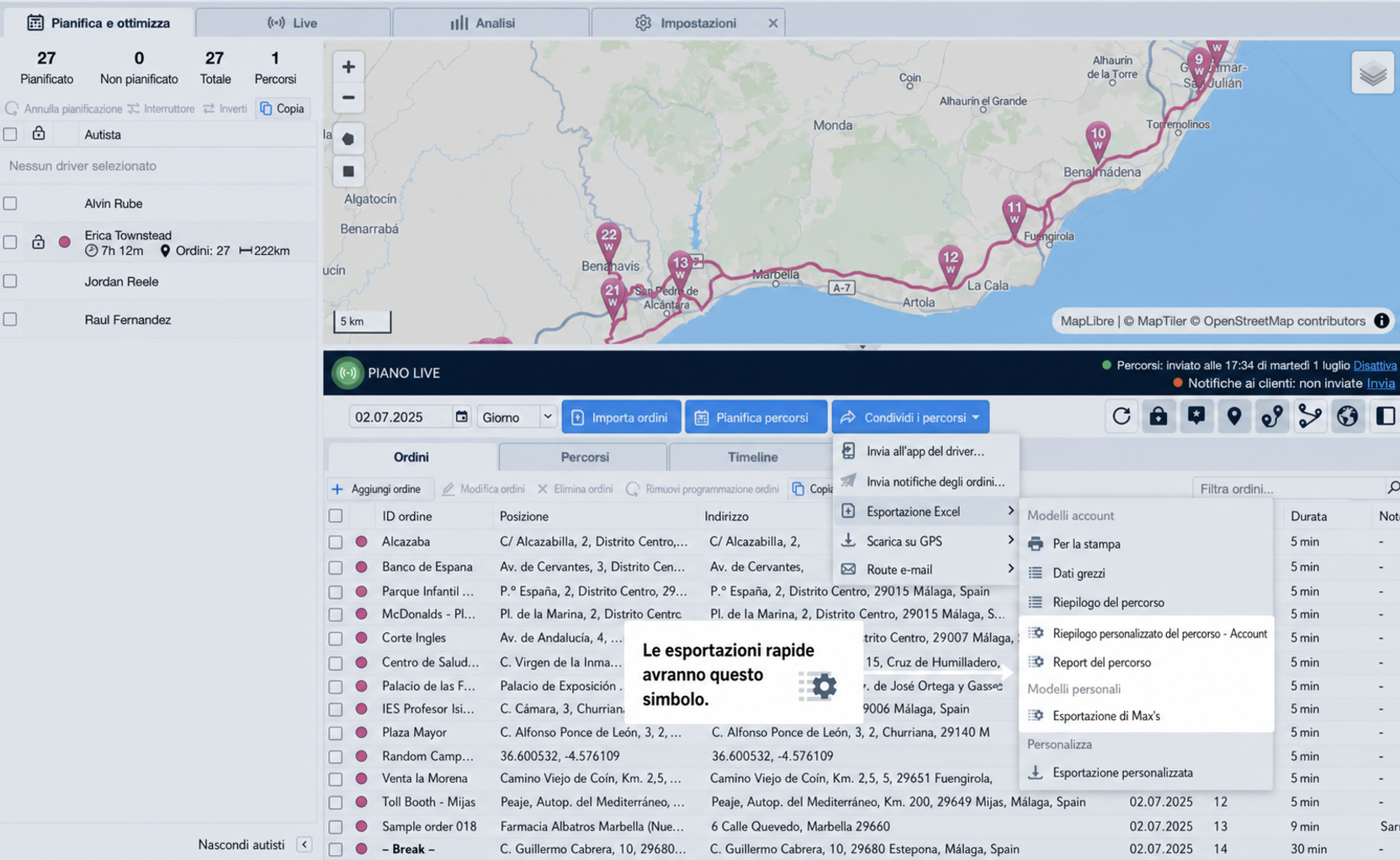This screenshot has height=860, width=1400.
Task: Select Esportazione di Max's personal template
Action: coord(1145,716)
